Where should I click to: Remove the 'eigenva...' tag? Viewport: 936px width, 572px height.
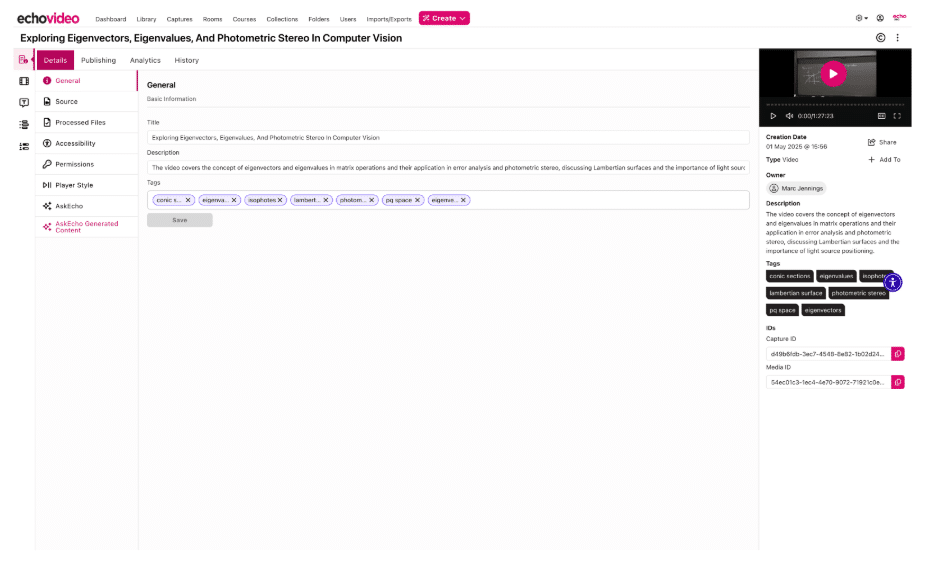click(234, 200)
